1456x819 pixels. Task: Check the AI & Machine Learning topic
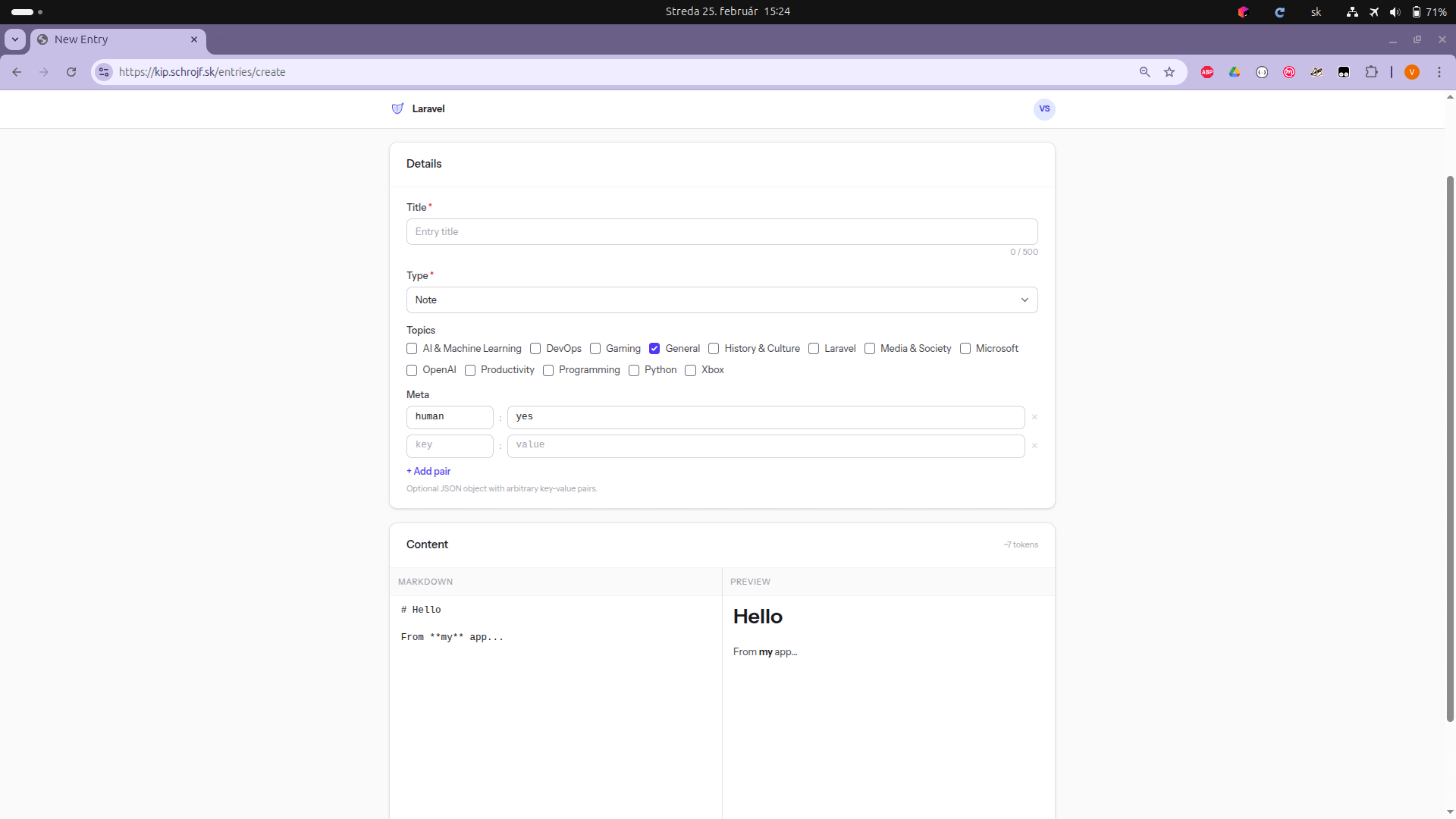pos(412,349)
